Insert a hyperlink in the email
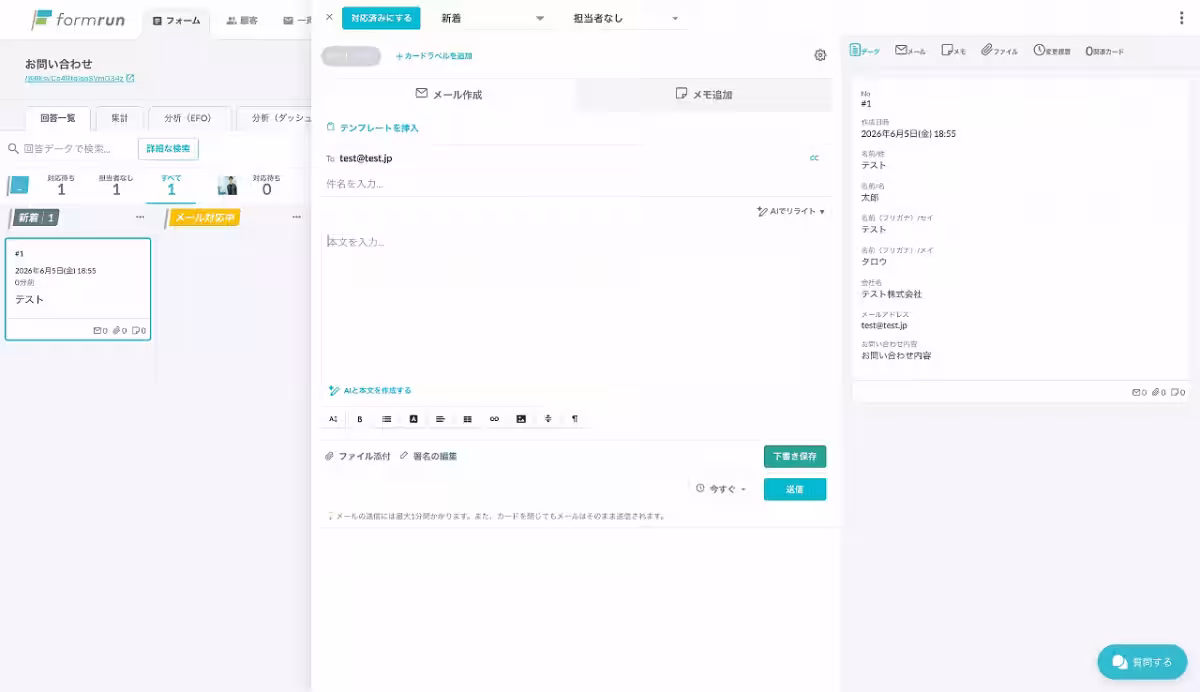 point(494,419)
